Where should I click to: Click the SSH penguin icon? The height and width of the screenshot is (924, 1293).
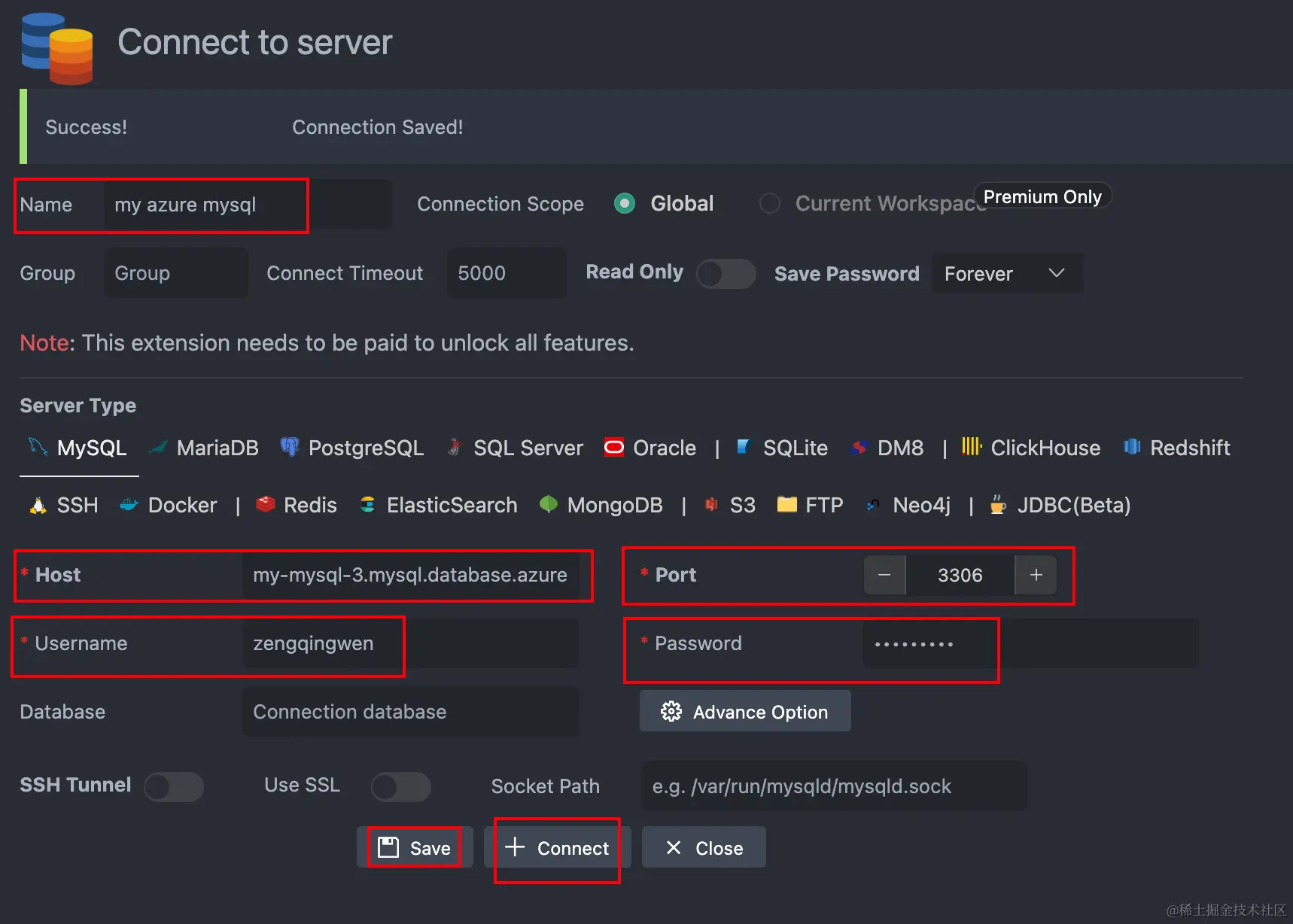click(x=38, y=505)
